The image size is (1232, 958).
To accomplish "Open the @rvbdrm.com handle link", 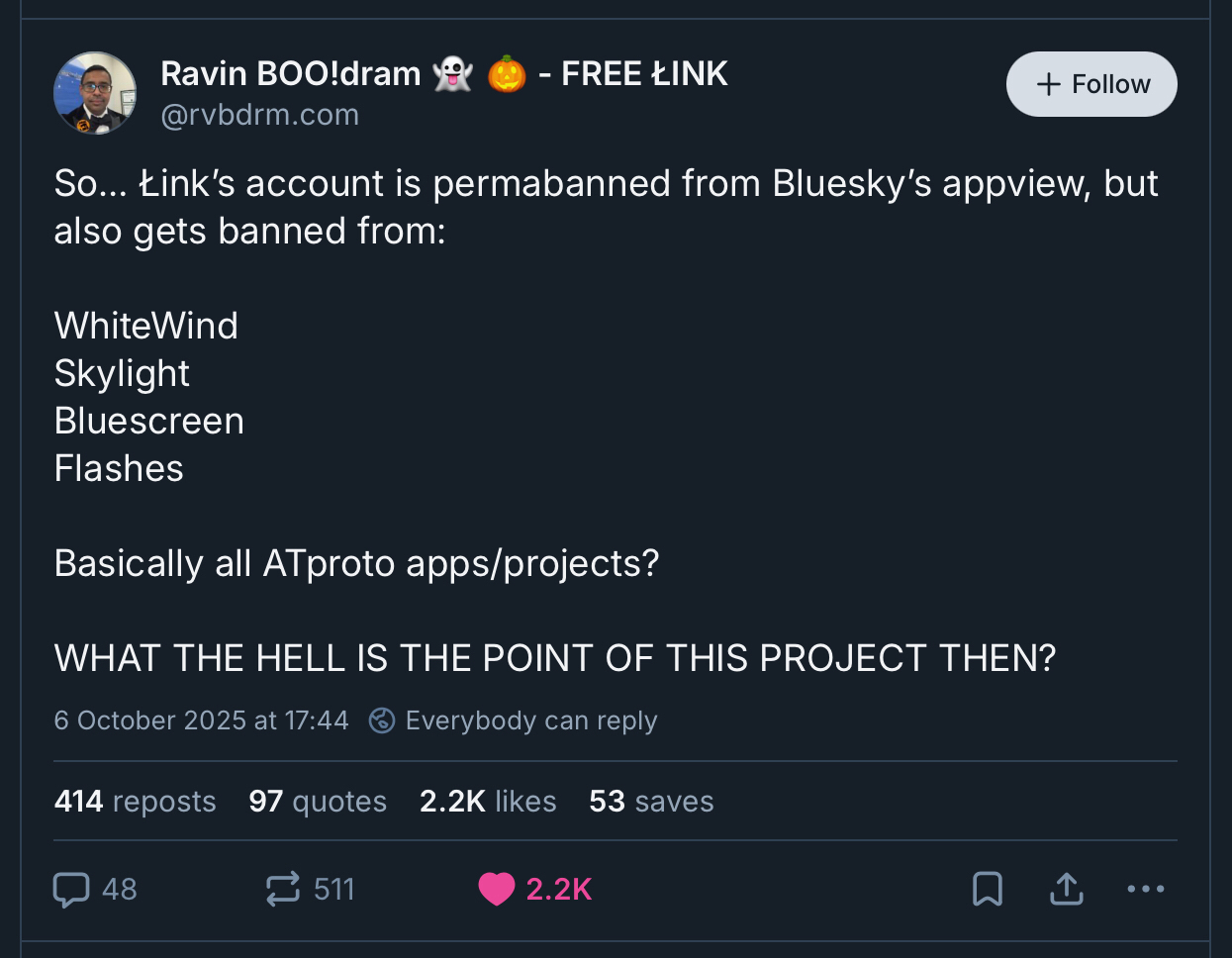I will click(x=259, y=115).
